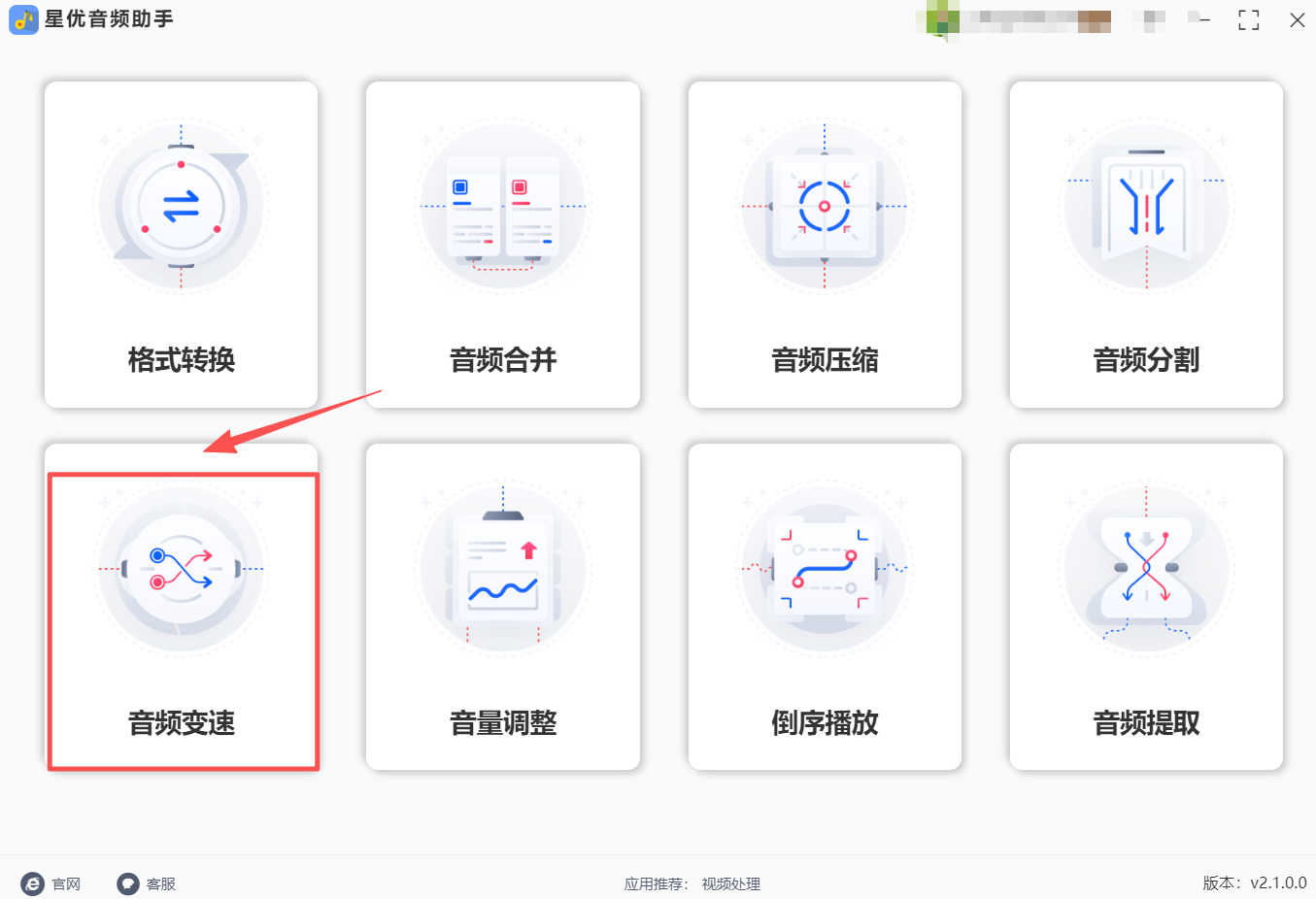The image size is (1316, 899).
Task: Open the 格式转换 format conversion icon
Action: click(181, 206)
